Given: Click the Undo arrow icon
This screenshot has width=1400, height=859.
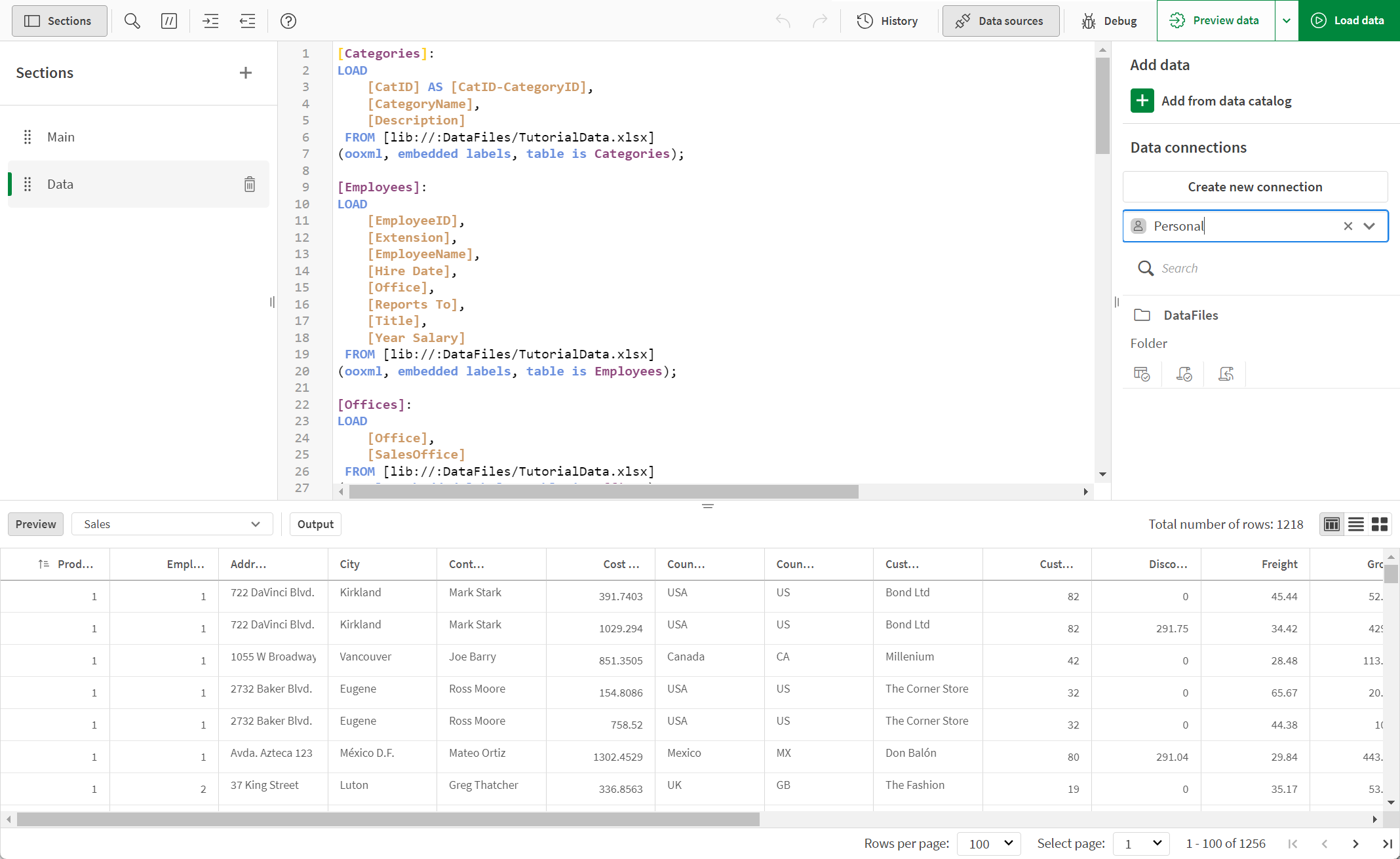Looking at the screenshot, I should point(783,20).
